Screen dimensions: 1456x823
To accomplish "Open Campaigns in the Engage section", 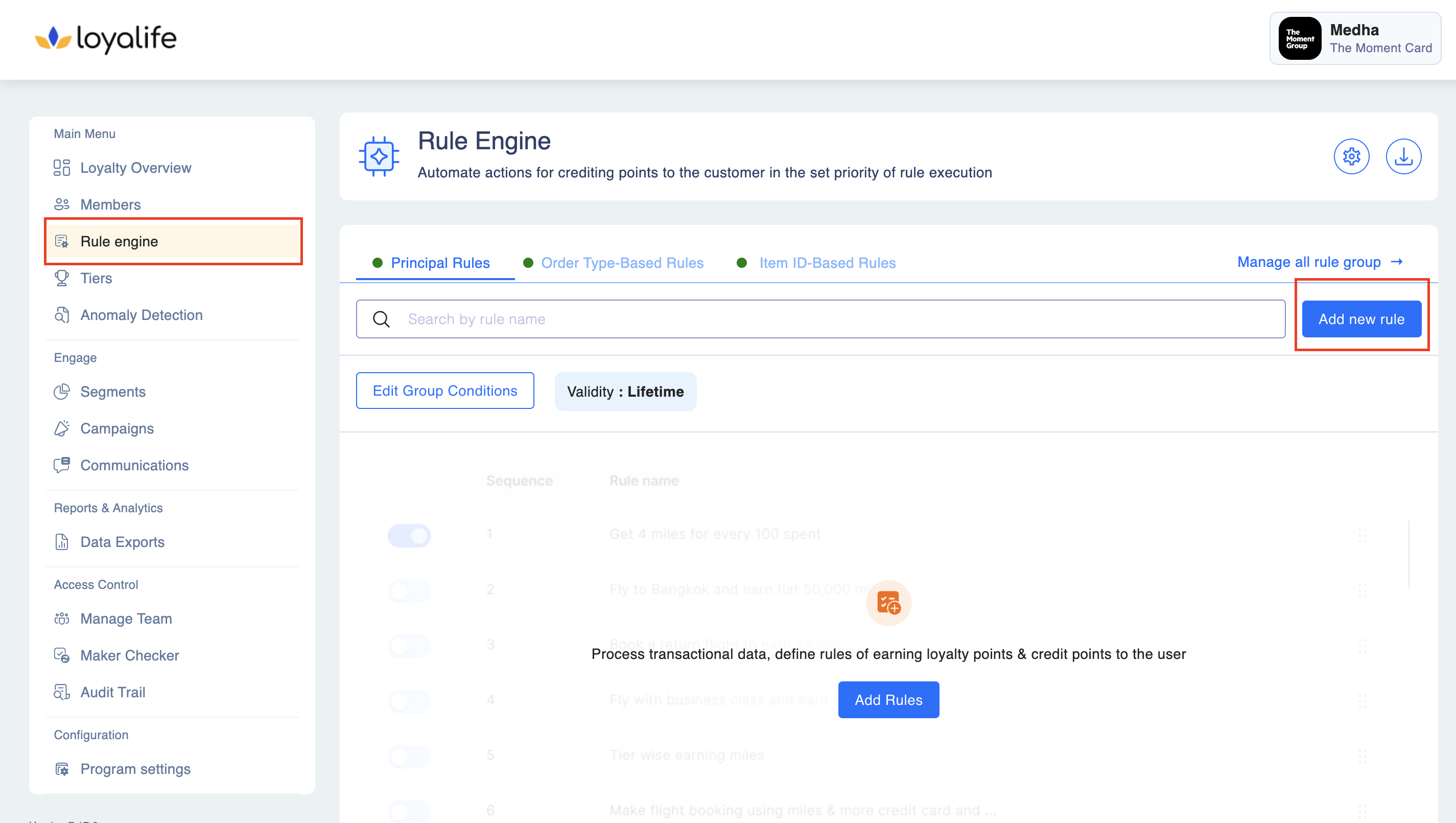I will 117,428.
